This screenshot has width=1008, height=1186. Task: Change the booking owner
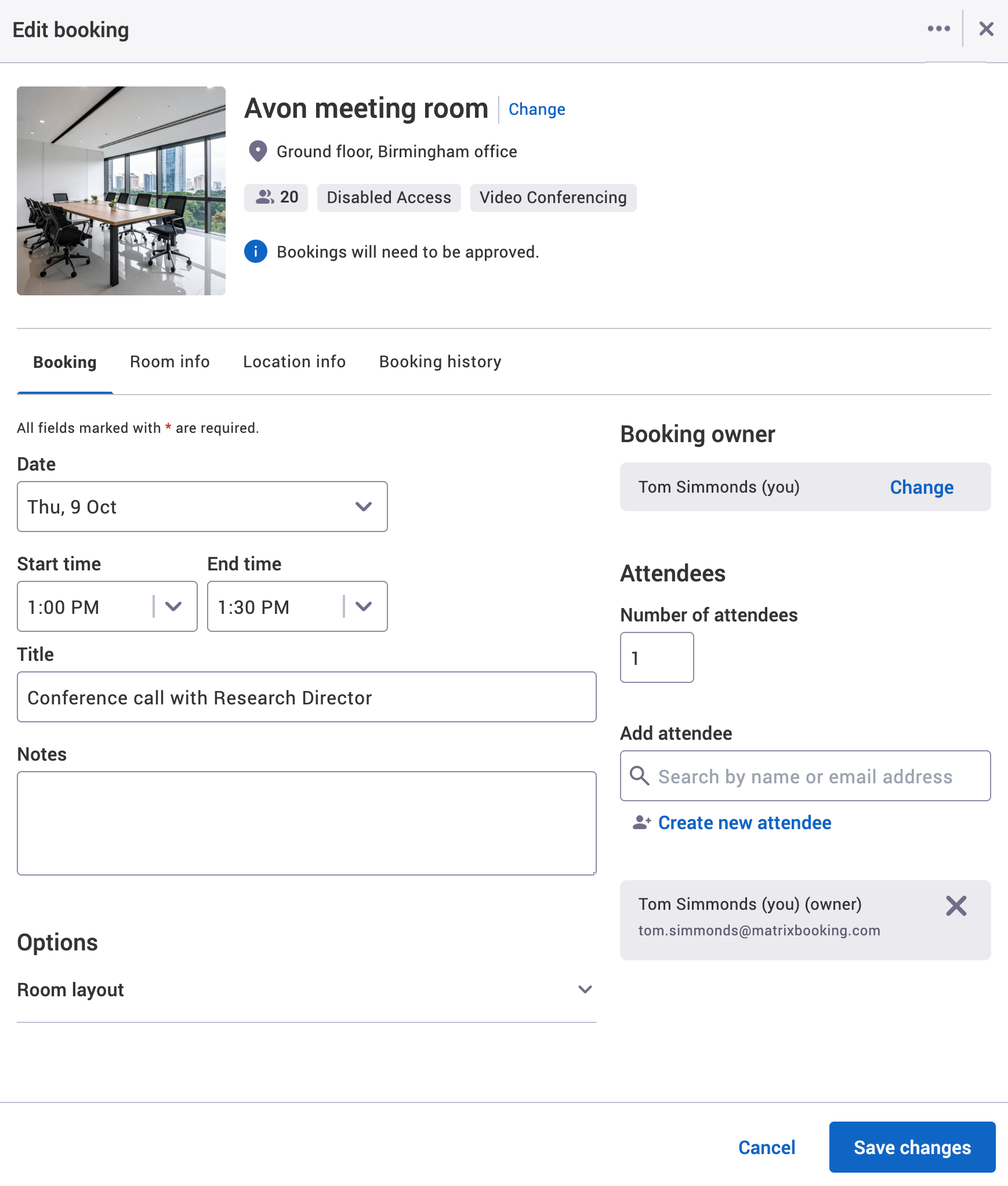922,487
